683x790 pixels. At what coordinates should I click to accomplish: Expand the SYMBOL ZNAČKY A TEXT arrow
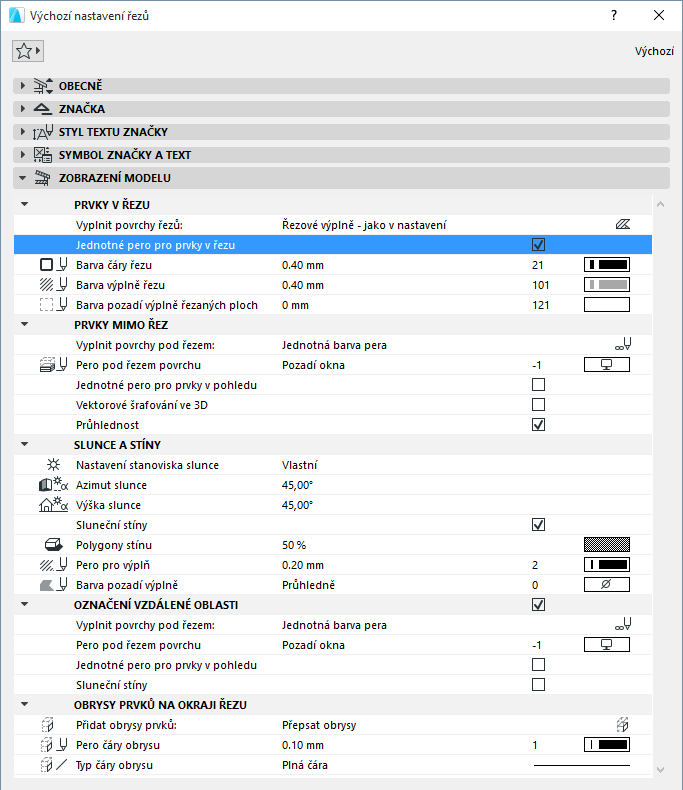click(x=23, y=155)
